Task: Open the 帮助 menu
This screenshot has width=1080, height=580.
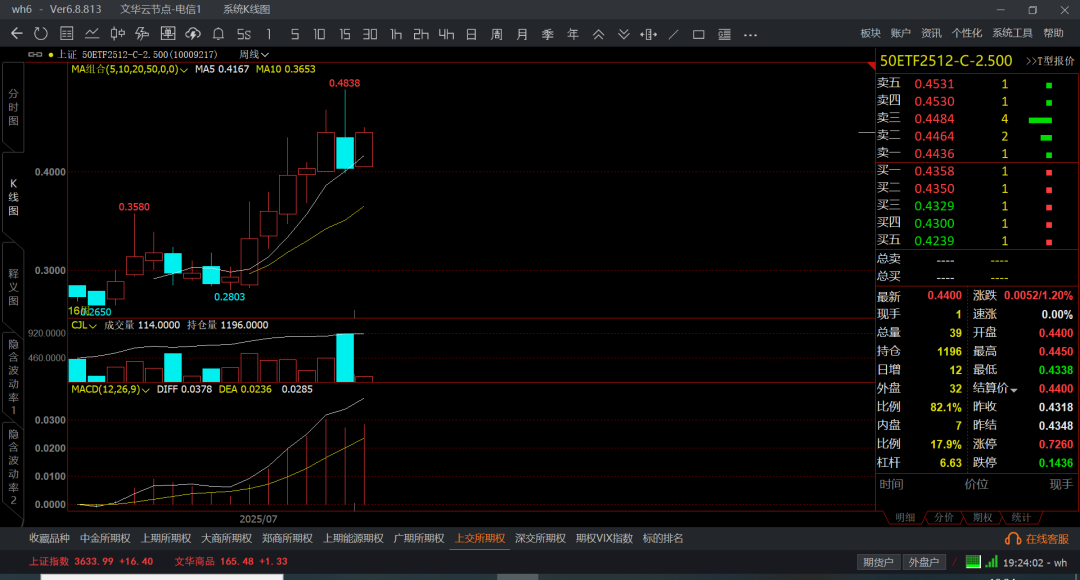Action: (1053, 33)
